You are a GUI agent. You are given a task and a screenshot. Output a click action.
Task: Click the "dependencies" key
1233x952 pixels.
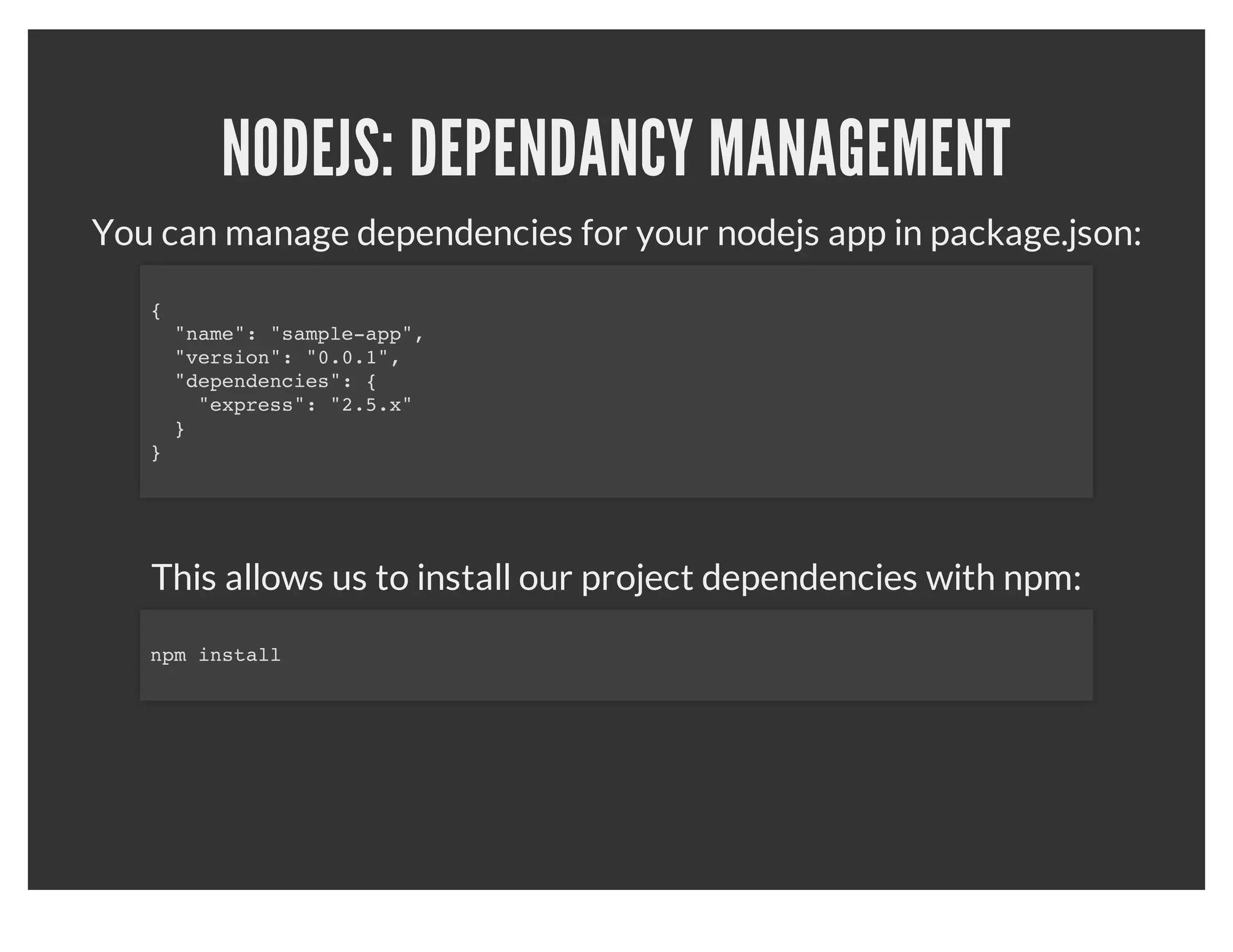[257, 381]
